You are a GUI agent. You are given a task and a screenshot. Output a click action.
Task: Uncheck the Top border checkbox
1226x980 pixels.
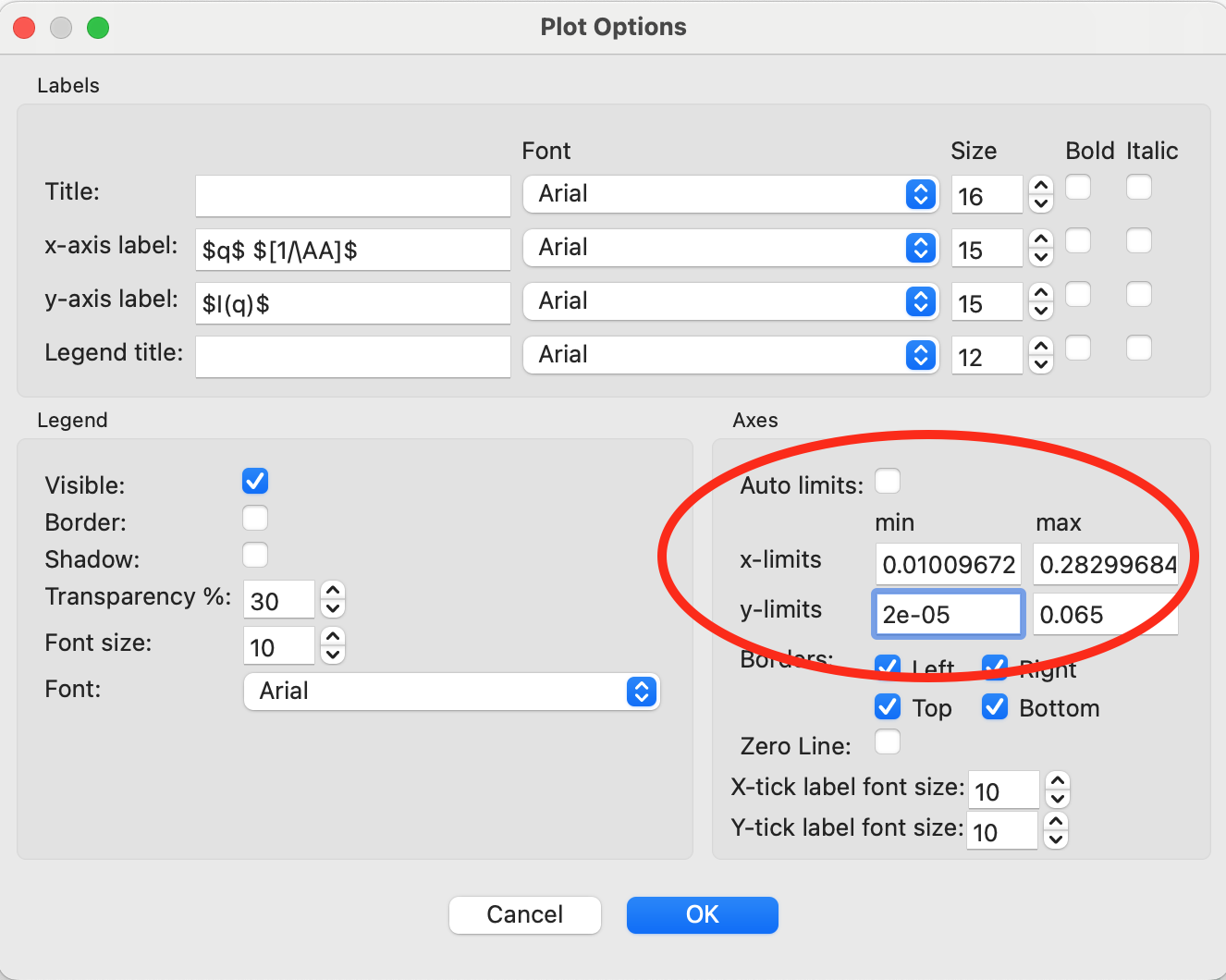(x=888, y=707)
